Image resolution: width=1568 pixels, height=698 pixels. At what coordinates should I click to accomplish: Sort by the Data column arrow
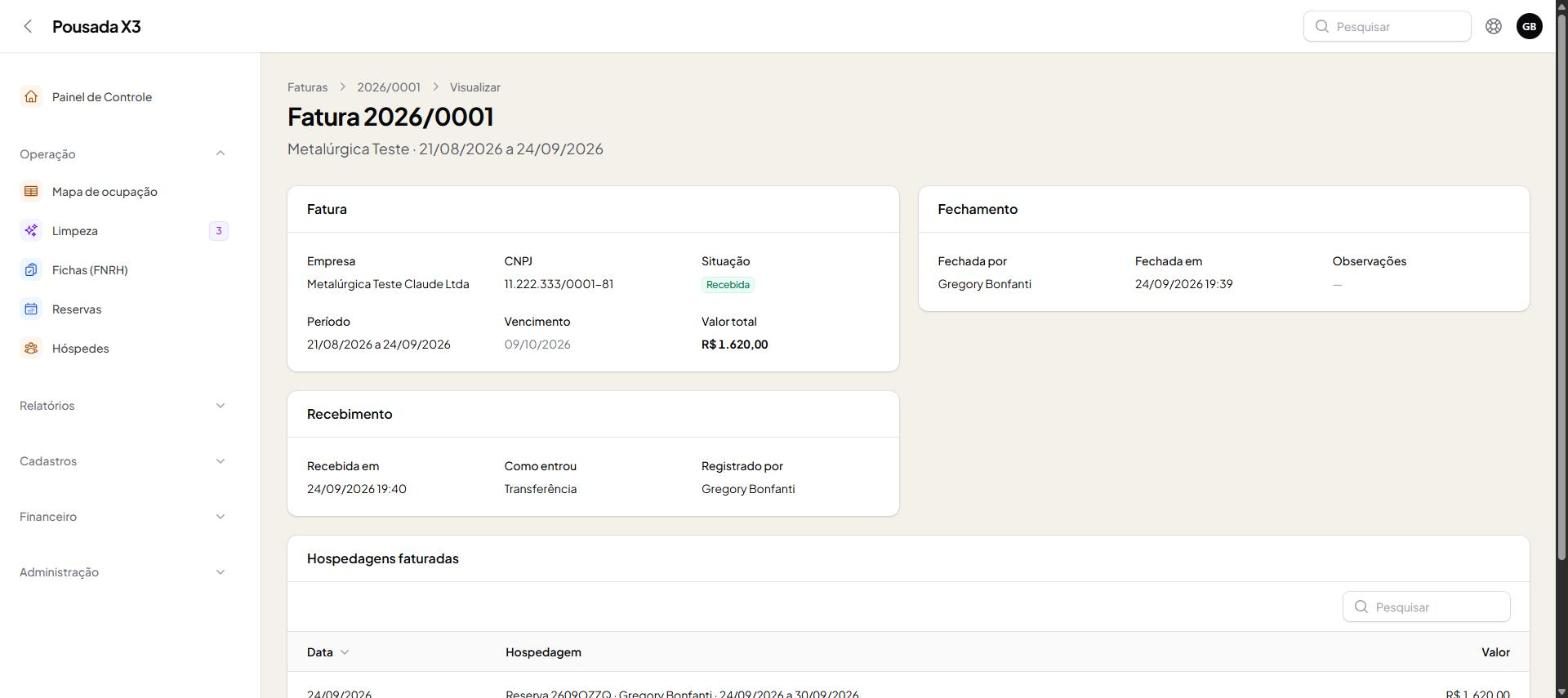pos(345,652)
